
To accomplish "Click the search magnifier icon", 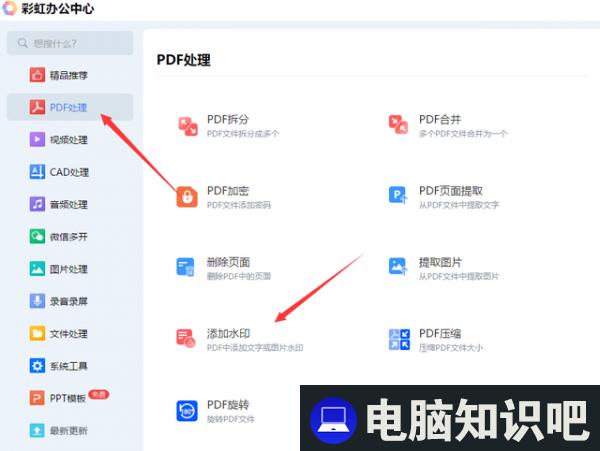I will click(23, 43).
